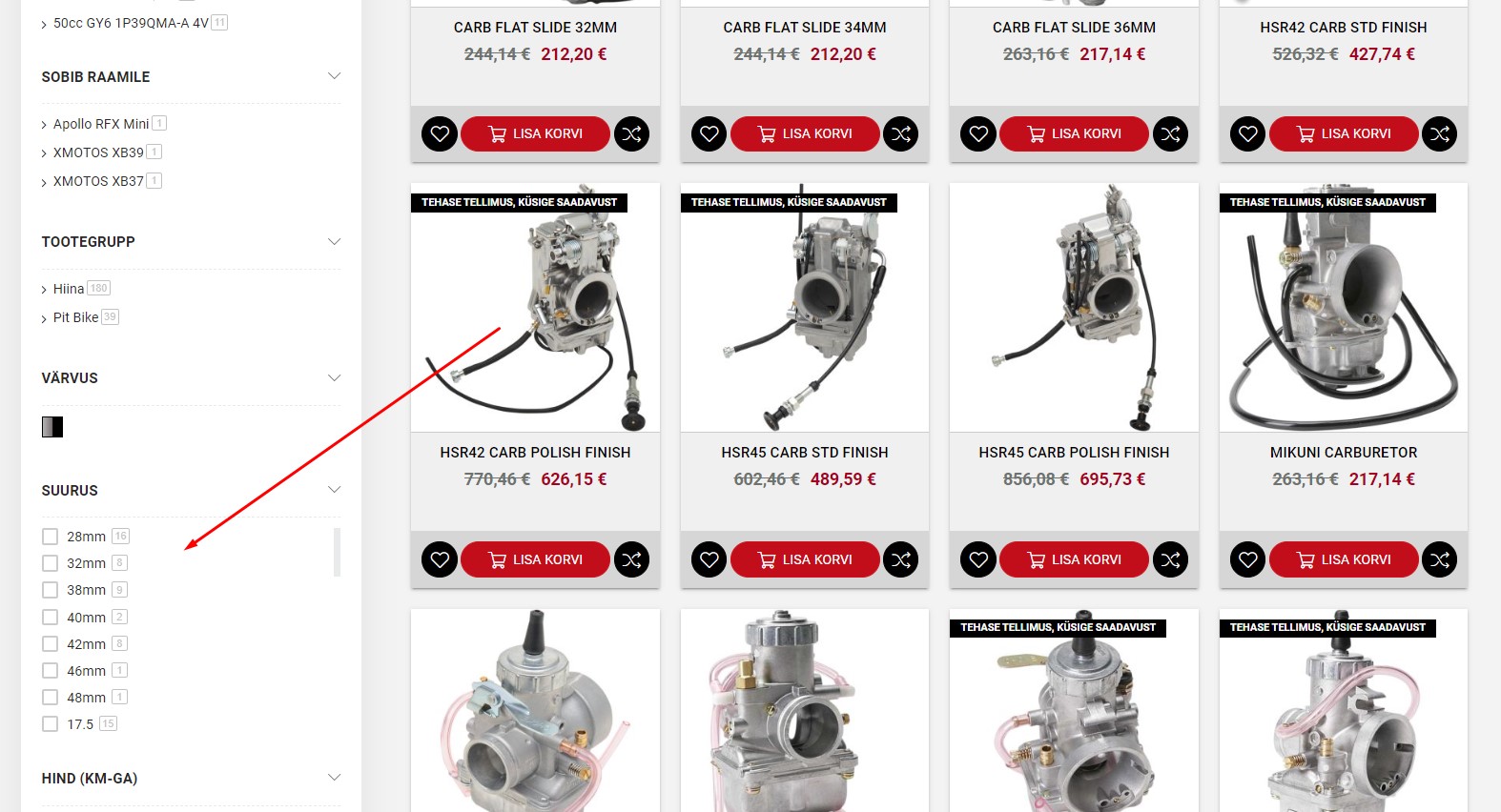The width and height of the screenshot is (1501, 812).
Task: Click compare icon for HSR45 CARB STD FINISH
Action: tap(901, 559)
